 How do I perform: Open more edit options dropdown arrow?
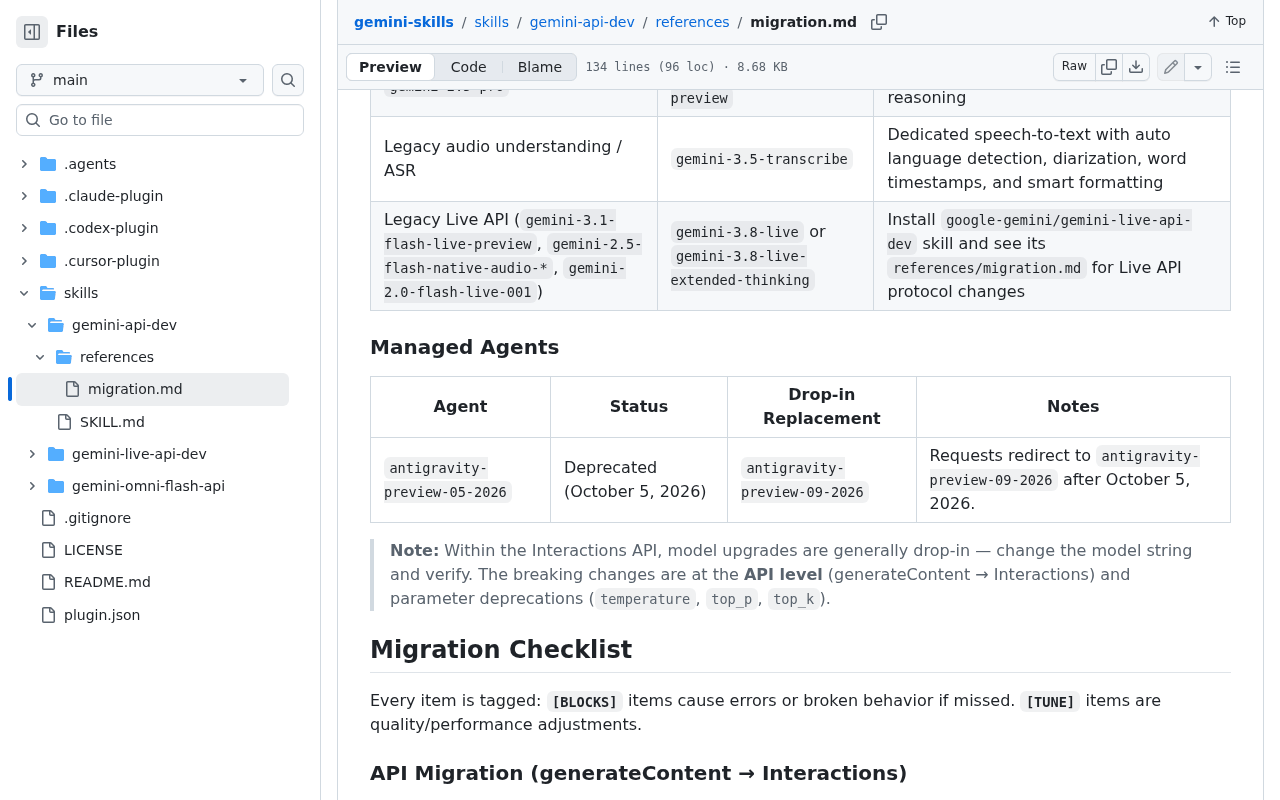click(x=1198, y=67)
